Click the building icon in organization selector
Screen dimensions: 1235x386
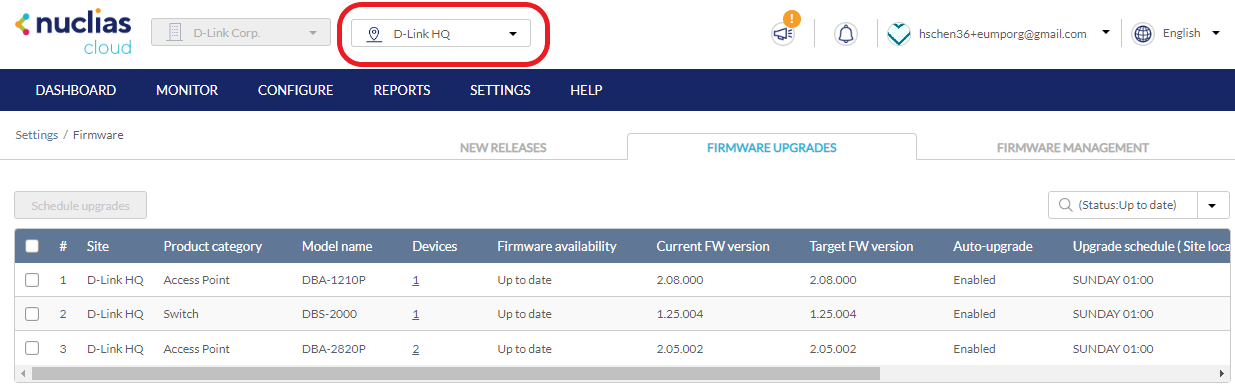174,33
